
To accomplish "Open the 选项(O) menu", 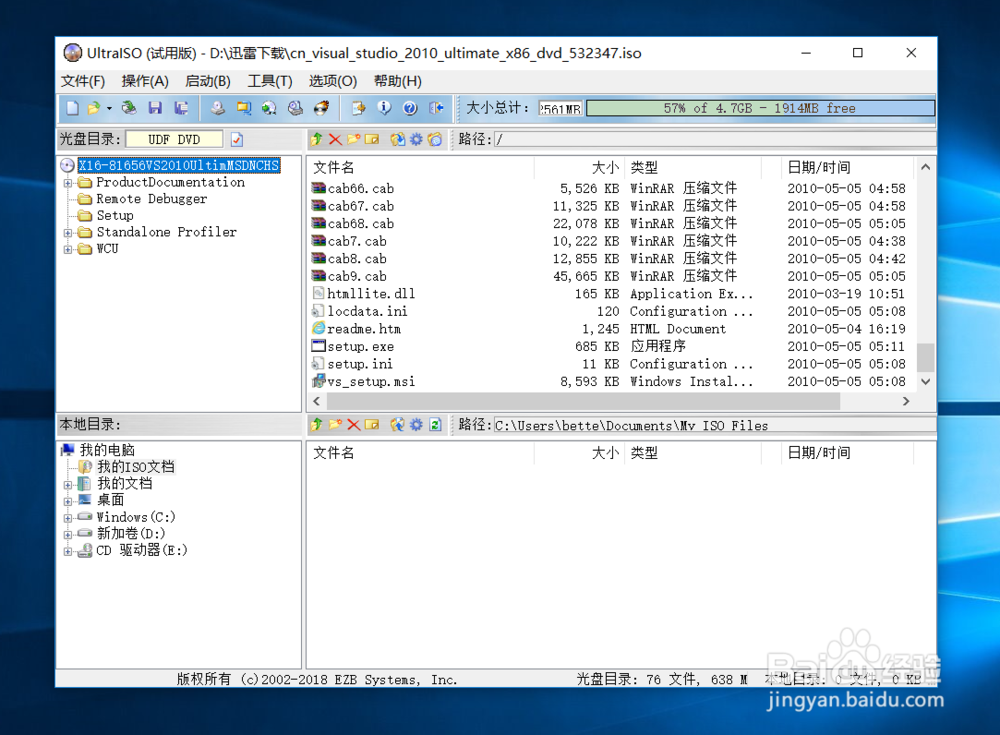I will (333, 81).
